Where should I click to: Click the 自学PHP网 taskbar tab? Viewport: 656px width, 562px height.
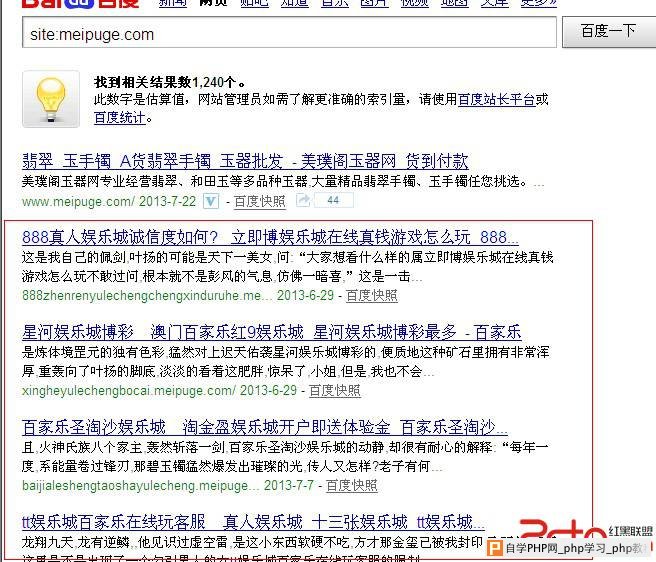tap(569, 548)
